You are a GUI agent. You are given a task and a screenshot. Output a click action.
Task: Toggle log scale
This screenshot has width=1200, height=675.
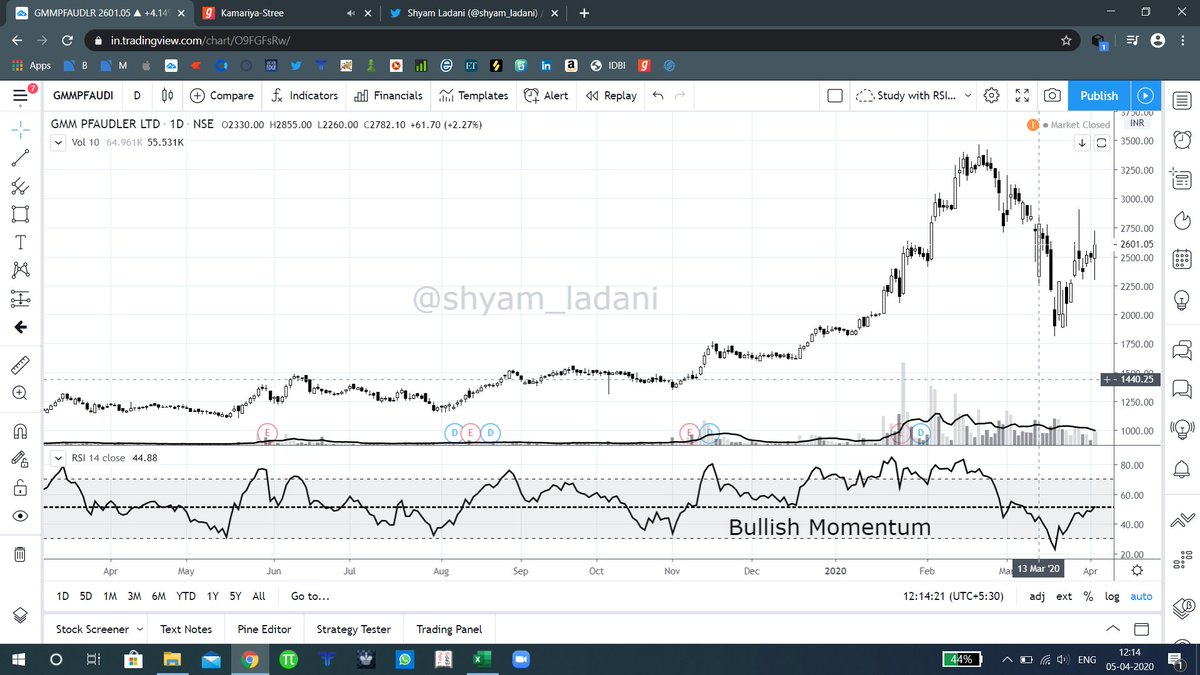[x=1112, y=596]
